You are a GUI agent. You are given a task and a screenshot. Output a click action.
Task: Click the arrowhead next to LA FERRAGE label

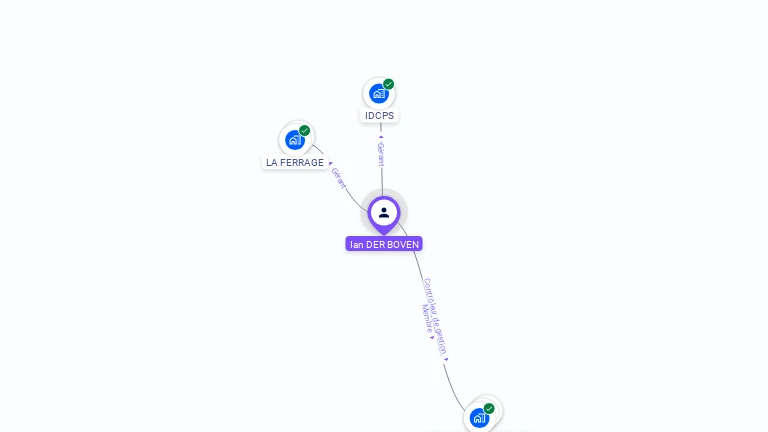331,163
